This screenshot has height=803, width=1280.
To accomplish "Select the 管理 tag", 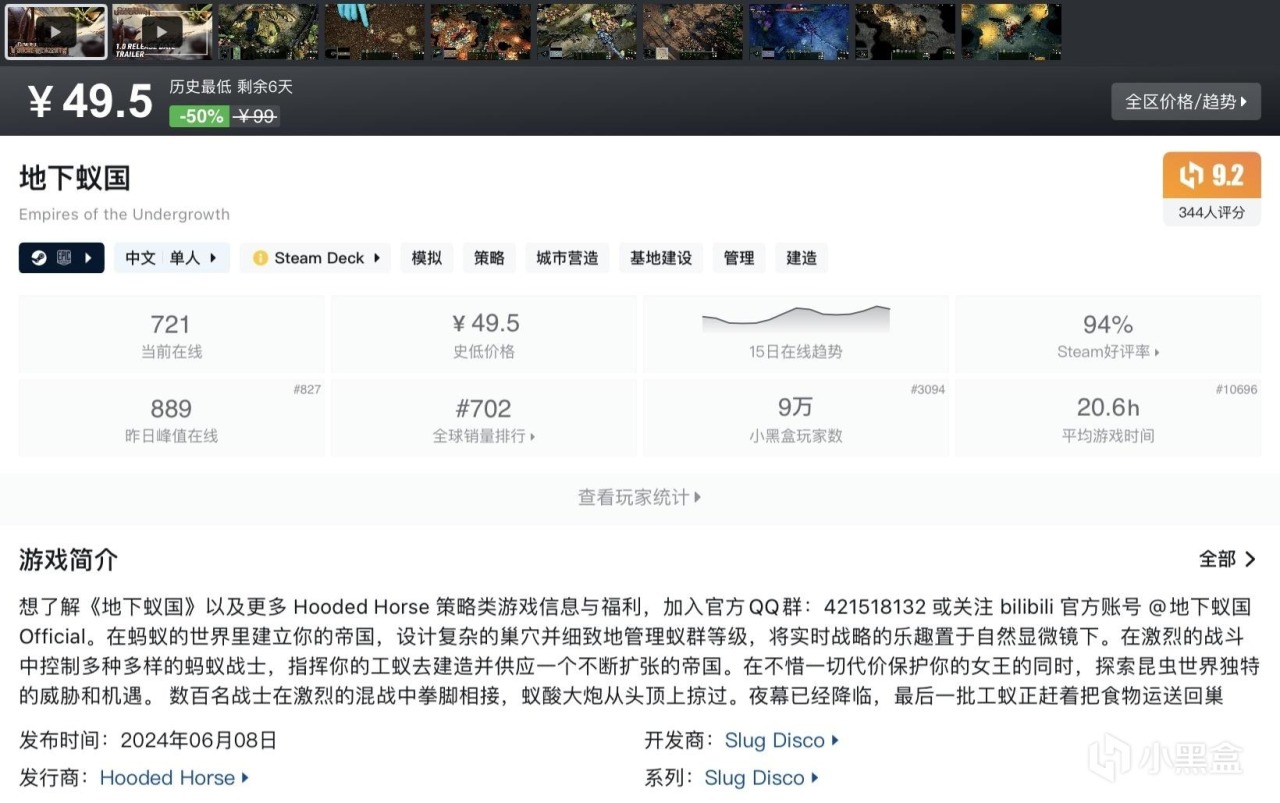I will tap(739, 258).
